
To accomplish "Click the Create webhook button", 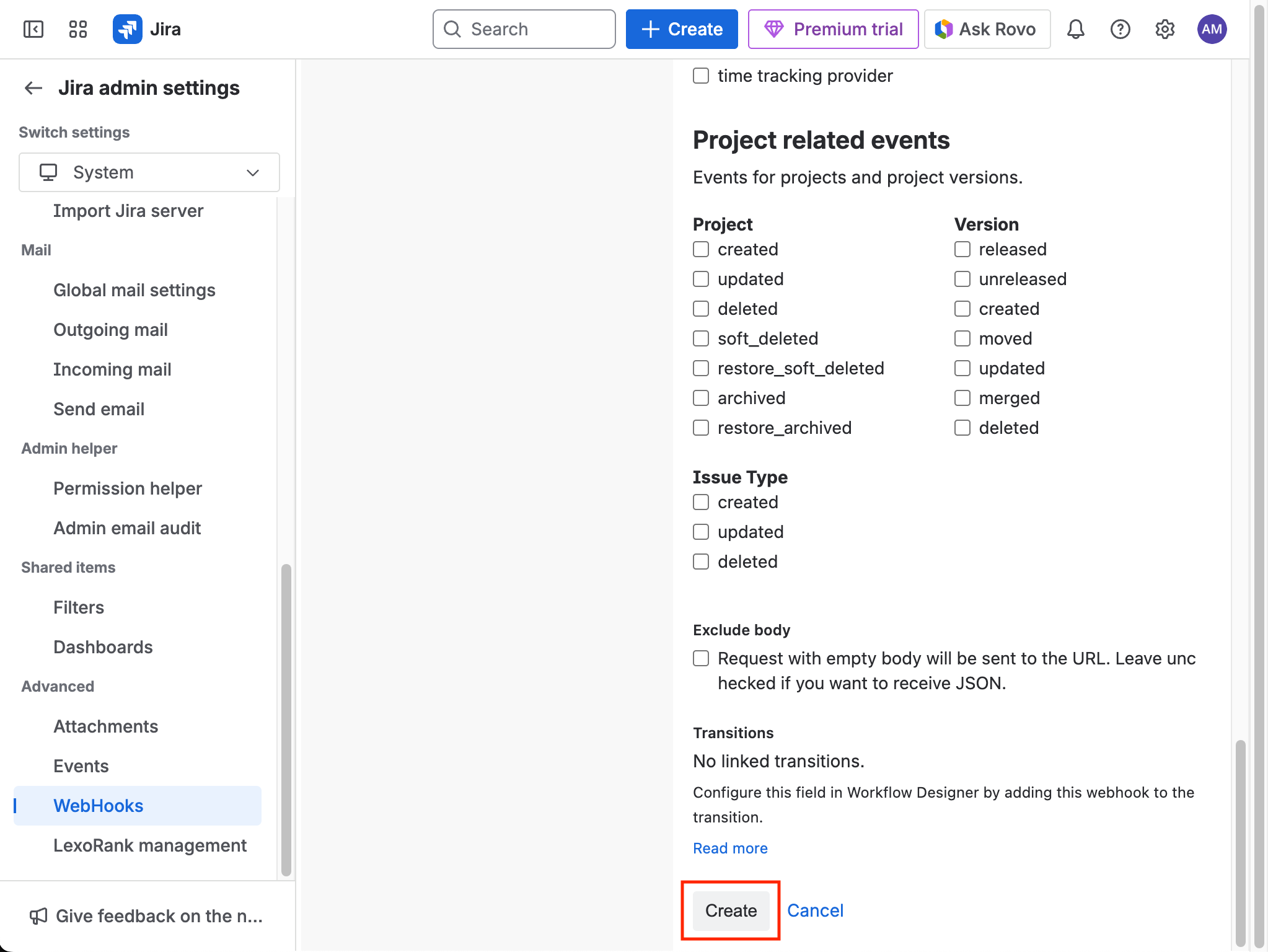I will (731, 910).
